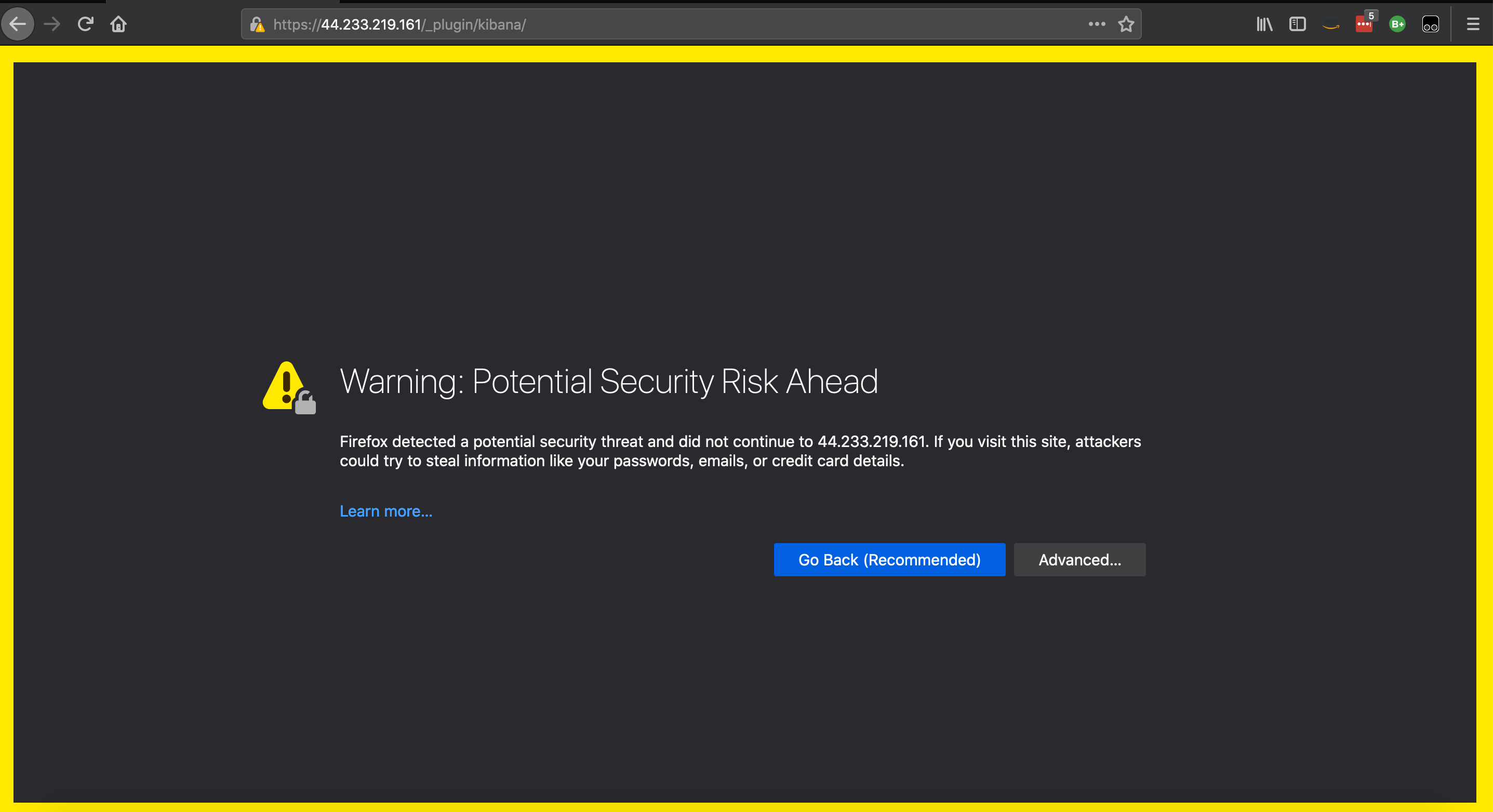The width and height of the screenshot is (1493, 812).
Task: Go back using the back arrow
Action: tap(18, 24)
